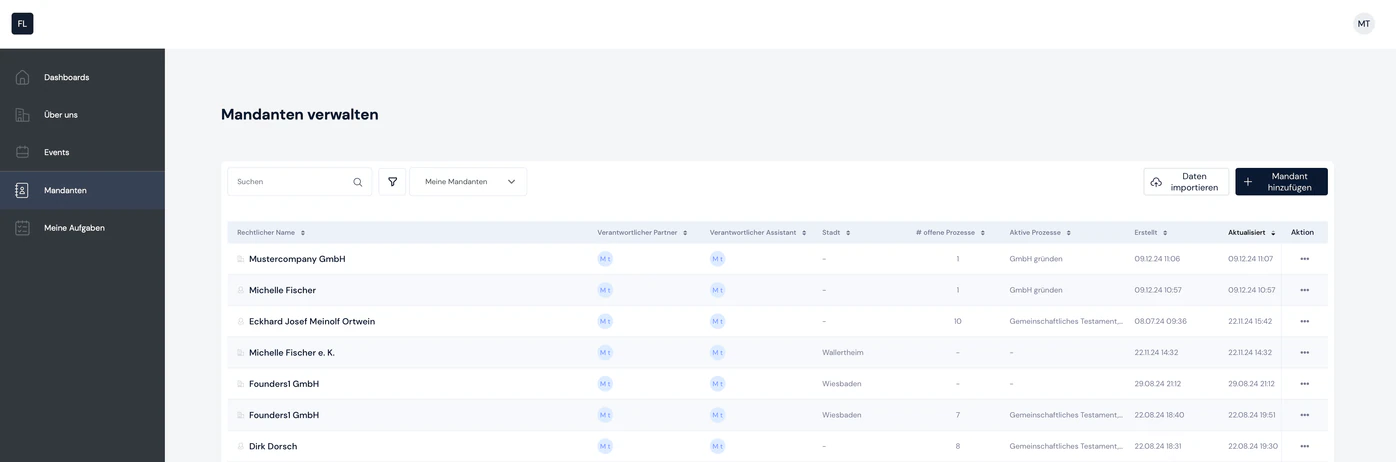Focus the Suchen search field
This screenshot has width=1396, height=462.
click(299, 182)
